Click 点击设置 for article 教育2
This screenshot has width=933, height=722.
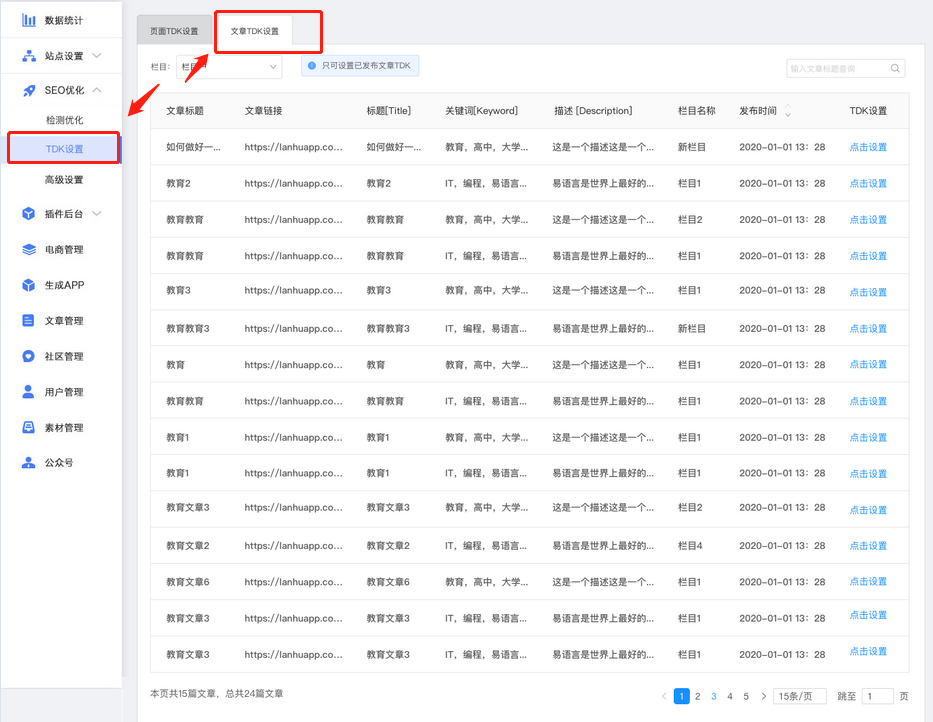click(x=868, y=184)
